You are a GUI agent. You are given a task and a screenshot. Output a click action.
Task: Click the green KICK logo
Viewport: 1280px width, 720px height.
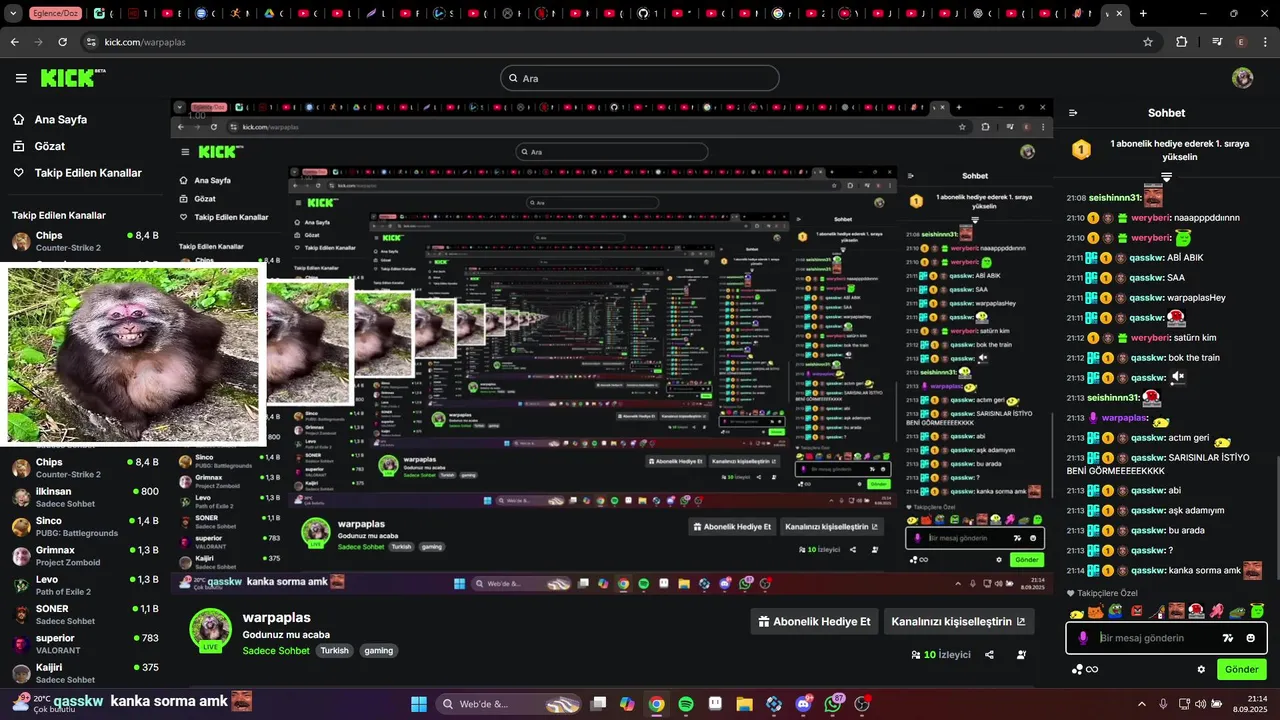[73, 78]
